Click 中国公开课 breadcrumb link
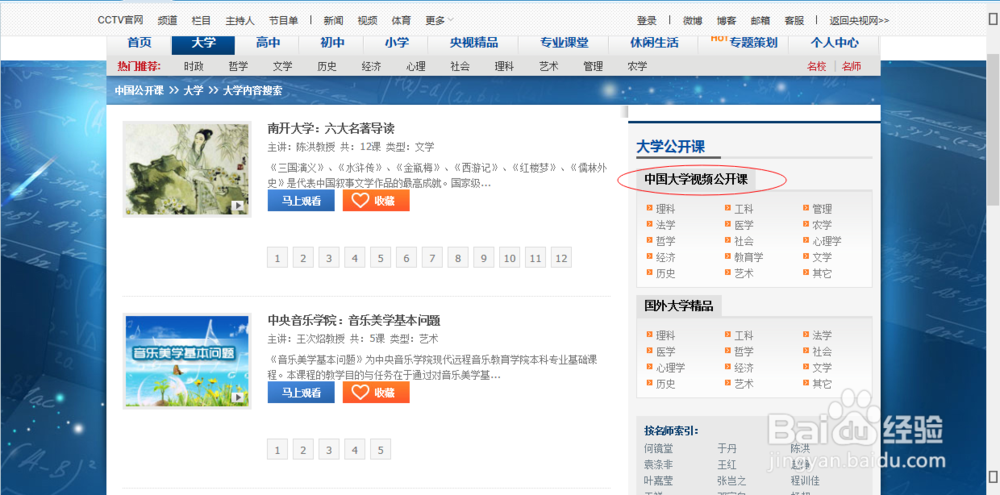 point(139,91)
